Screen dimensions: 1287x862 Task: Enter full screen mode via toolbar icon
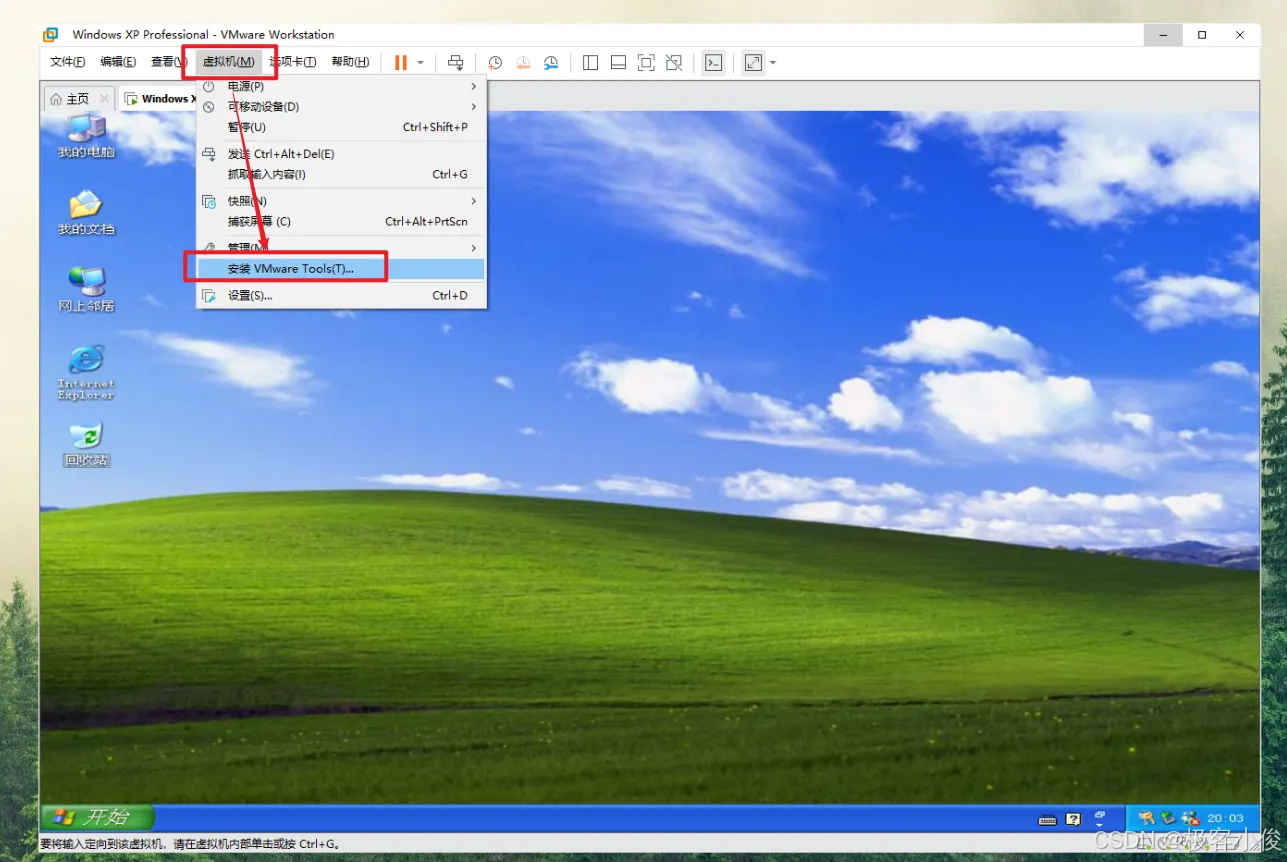pos(646,63)
